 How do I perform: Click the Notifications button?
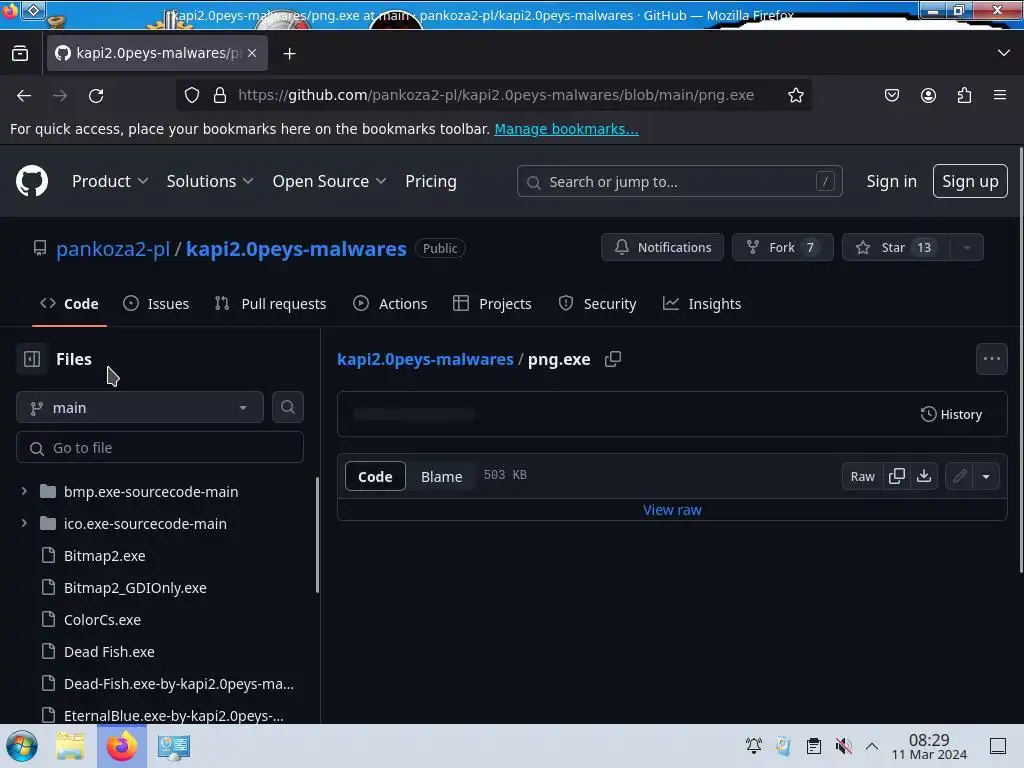coord(662,248)
